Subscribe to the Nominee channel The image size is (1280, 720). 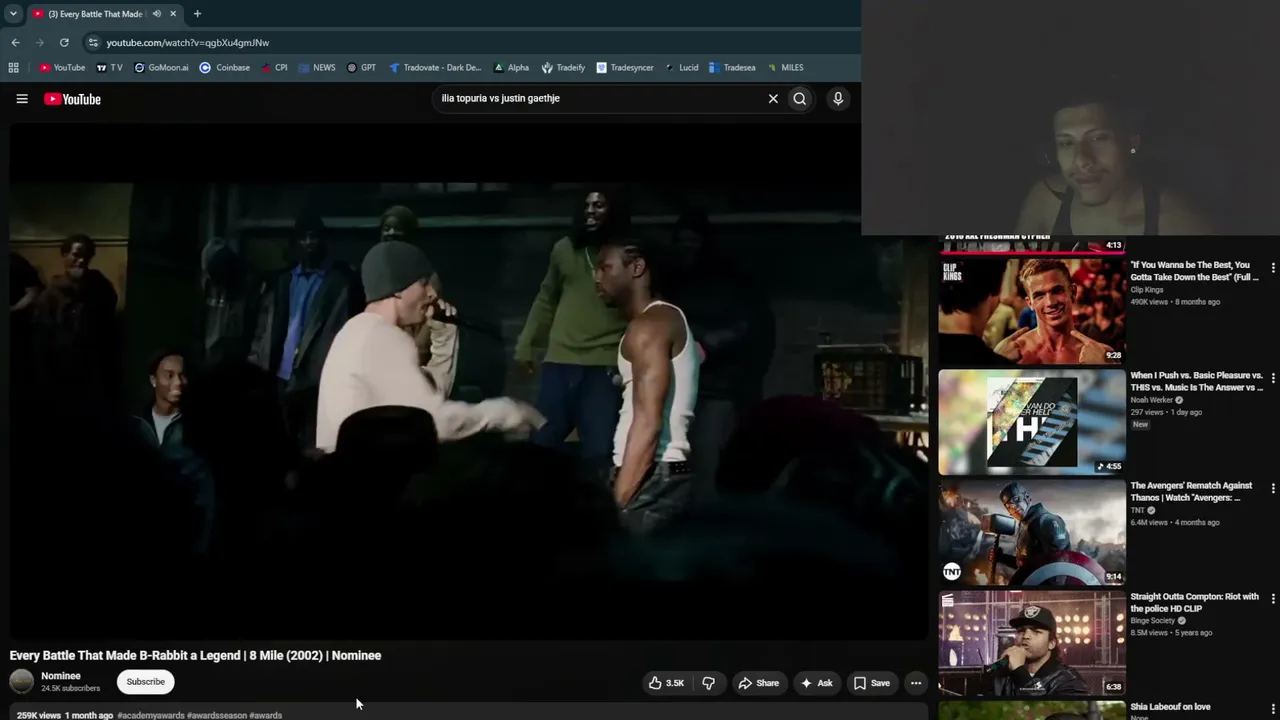pyautogui.click(x=145, y=682)
